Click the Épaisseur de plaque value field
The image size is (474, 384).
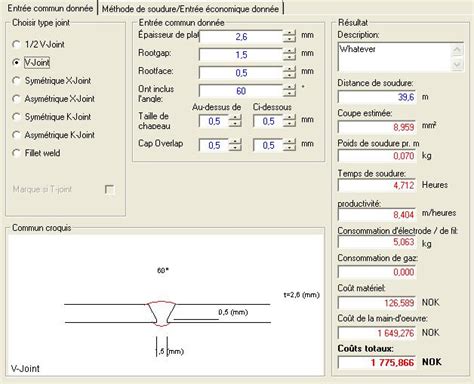coord(241,36)
